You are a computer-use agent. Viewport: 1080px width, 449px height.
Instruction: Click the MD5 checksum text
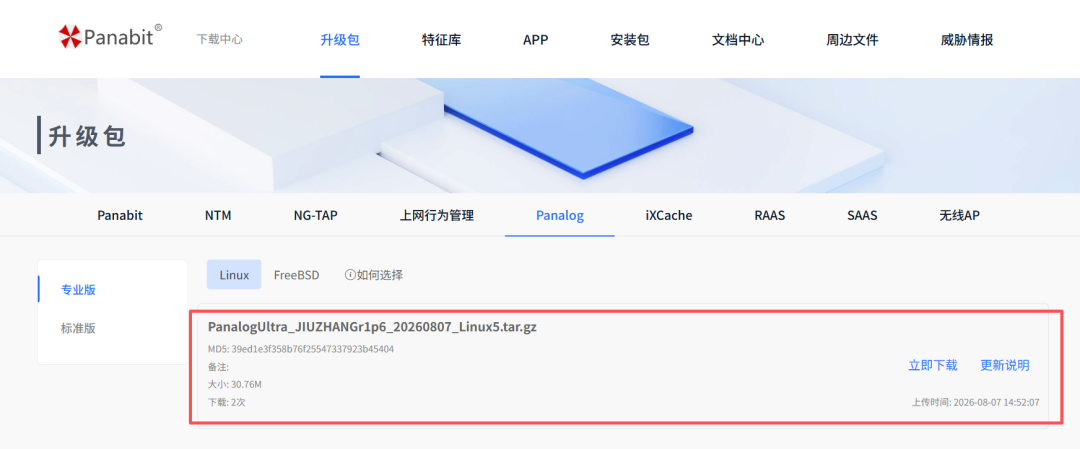[301, 349]
